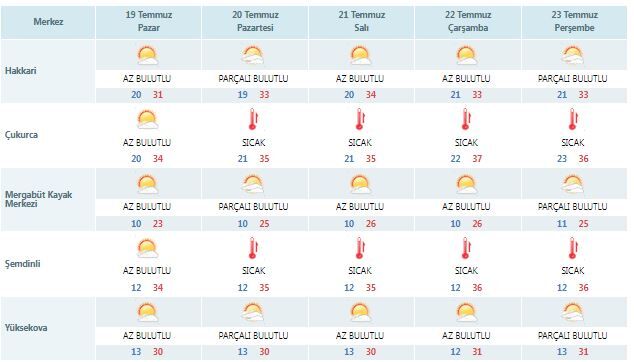Viewport: 634px width, 362px height.
Task: Select the Çukurca location label
Action: point(21,135)
